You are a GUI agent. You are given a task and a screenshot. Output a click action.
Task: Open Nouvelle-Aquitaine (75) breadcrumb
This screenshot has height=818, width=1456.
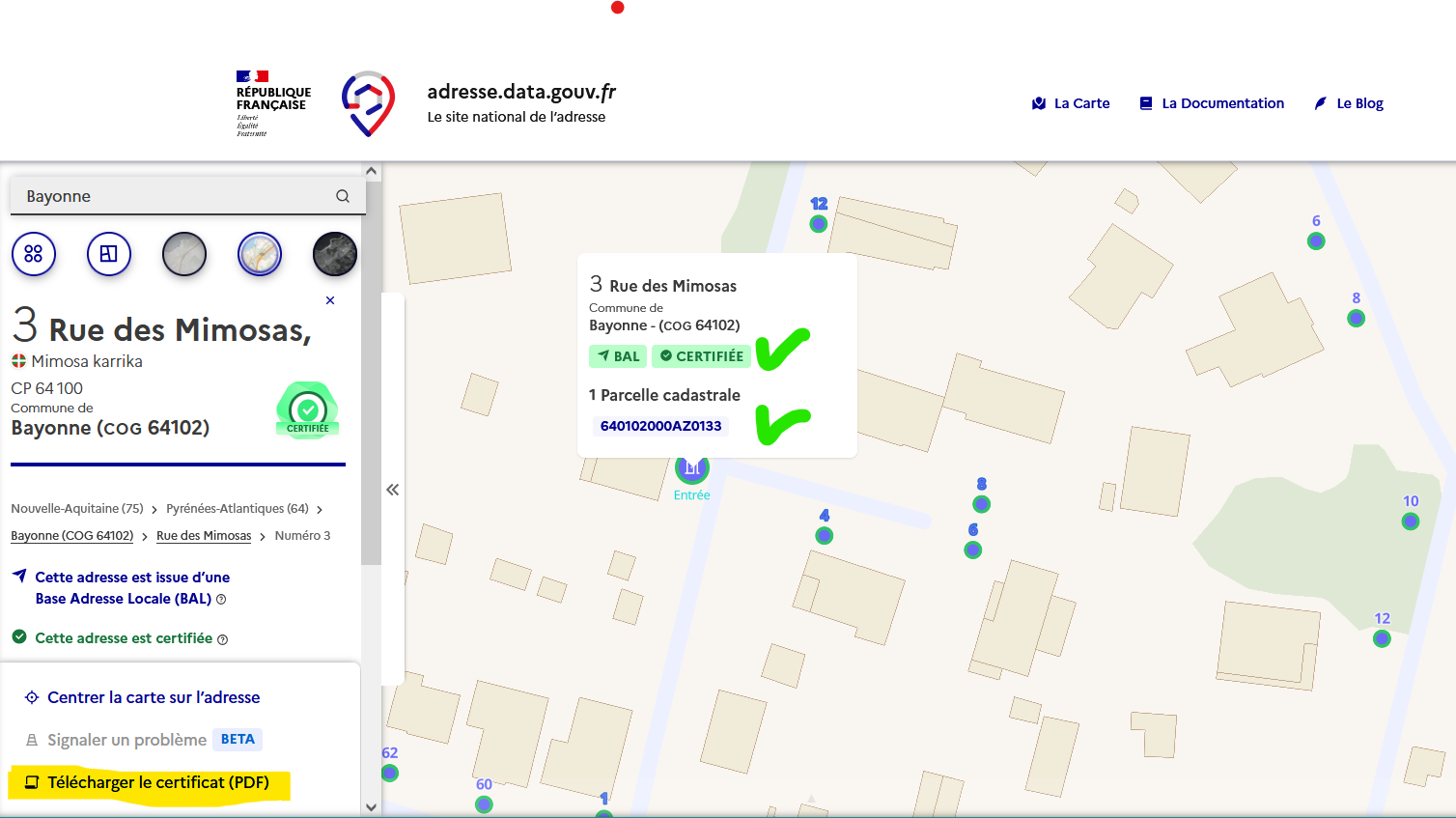77,508
